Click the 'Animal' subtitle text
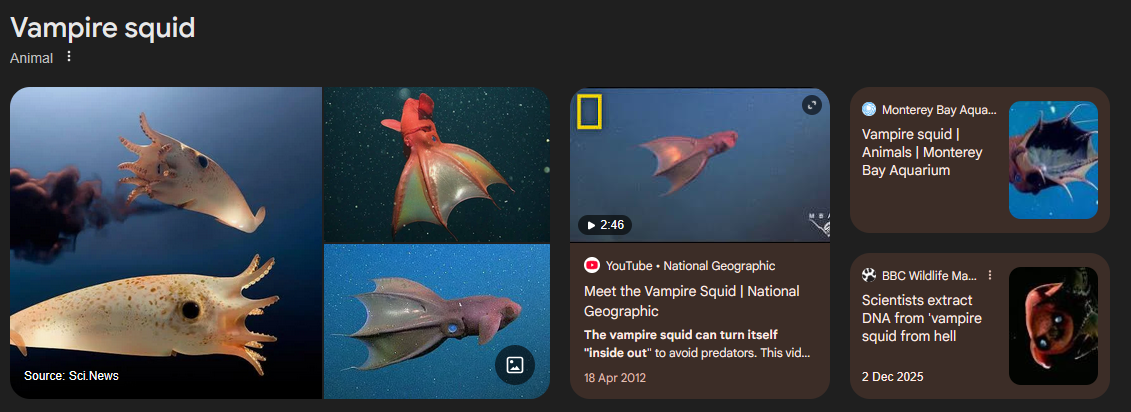 pos(32,58)
